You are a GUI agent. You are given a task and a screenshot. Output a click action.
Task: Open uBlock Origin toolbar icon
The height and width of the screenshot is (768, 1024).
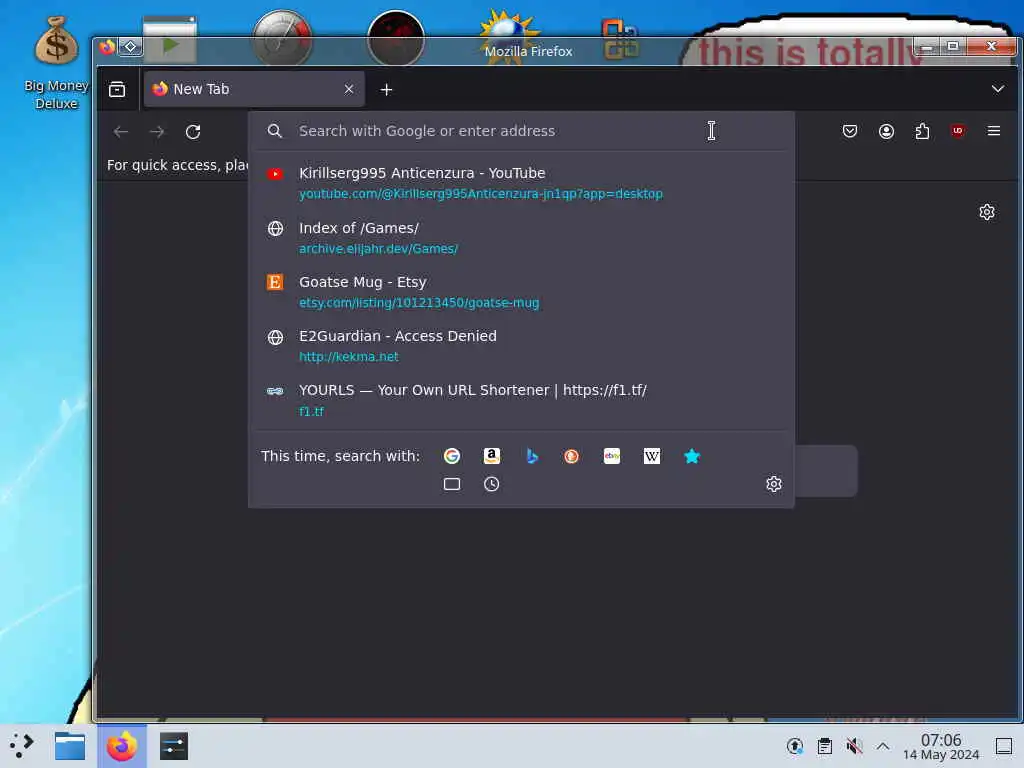pyautogui.click(x=957, y=131)
